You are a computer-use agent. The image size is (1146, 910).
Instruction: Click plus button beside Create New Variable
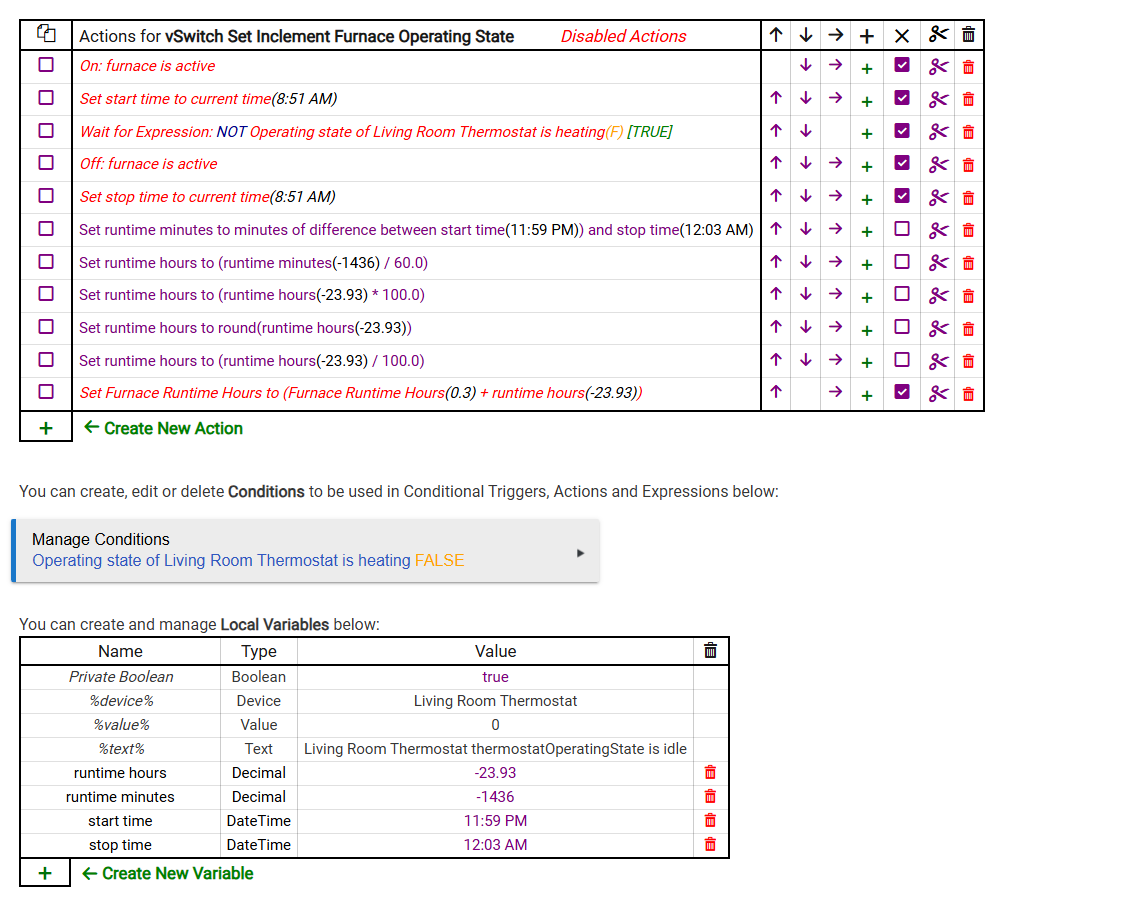coord(45,873)
